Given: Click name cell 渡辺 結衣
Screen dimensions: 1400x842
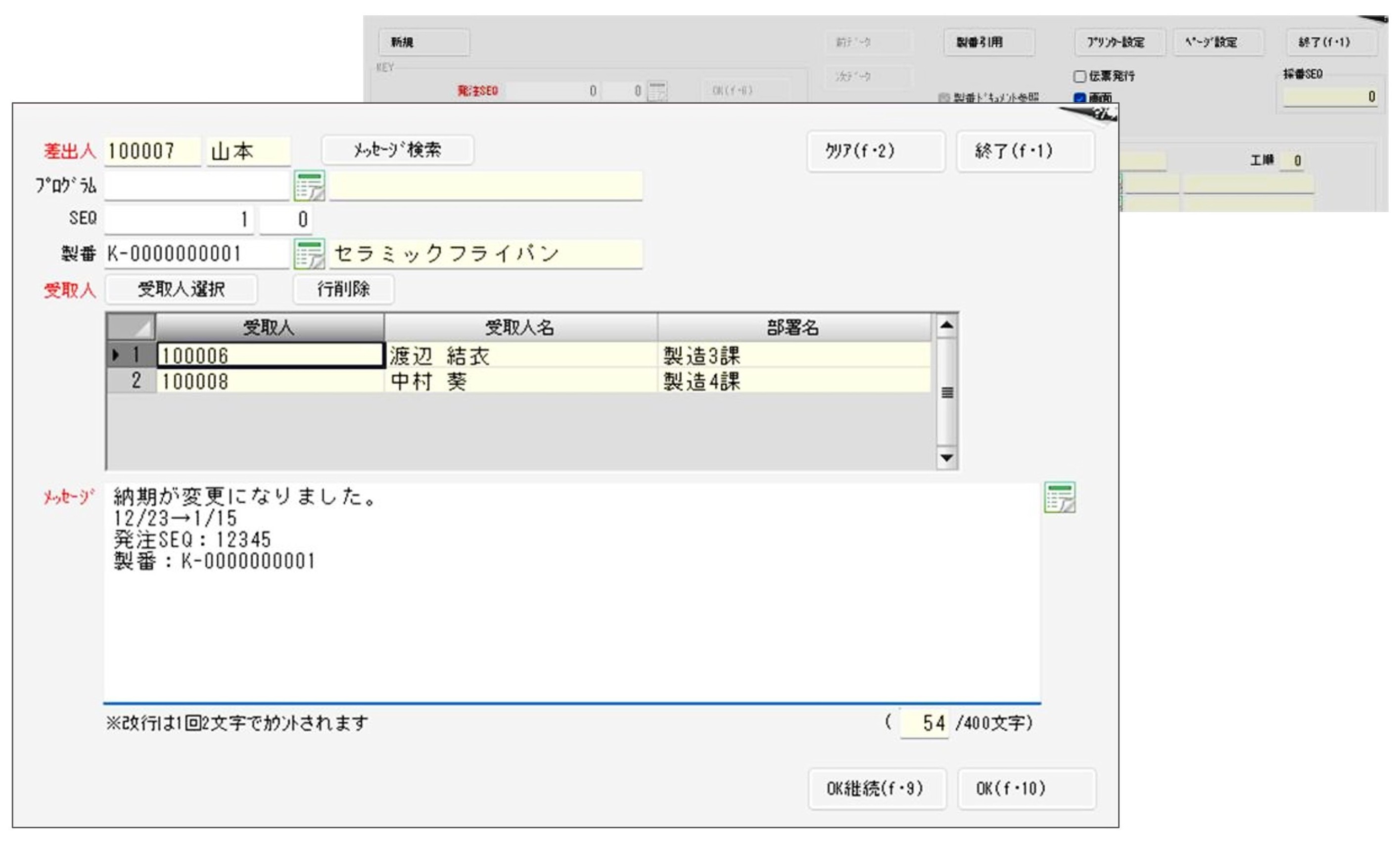Looking at the screenshot, I should 521,355.
